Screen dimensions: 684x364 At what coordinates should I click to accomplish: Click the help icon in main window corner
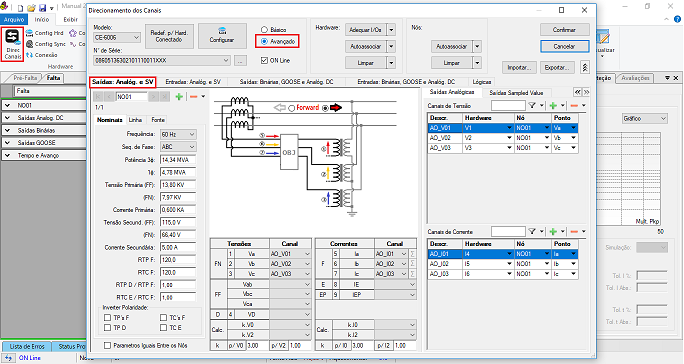tap(677, 19)
